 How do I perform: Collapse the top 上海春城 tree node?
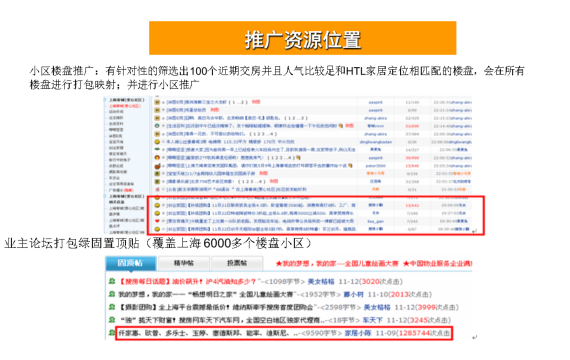pyautogui.click(x=105, y=100)
